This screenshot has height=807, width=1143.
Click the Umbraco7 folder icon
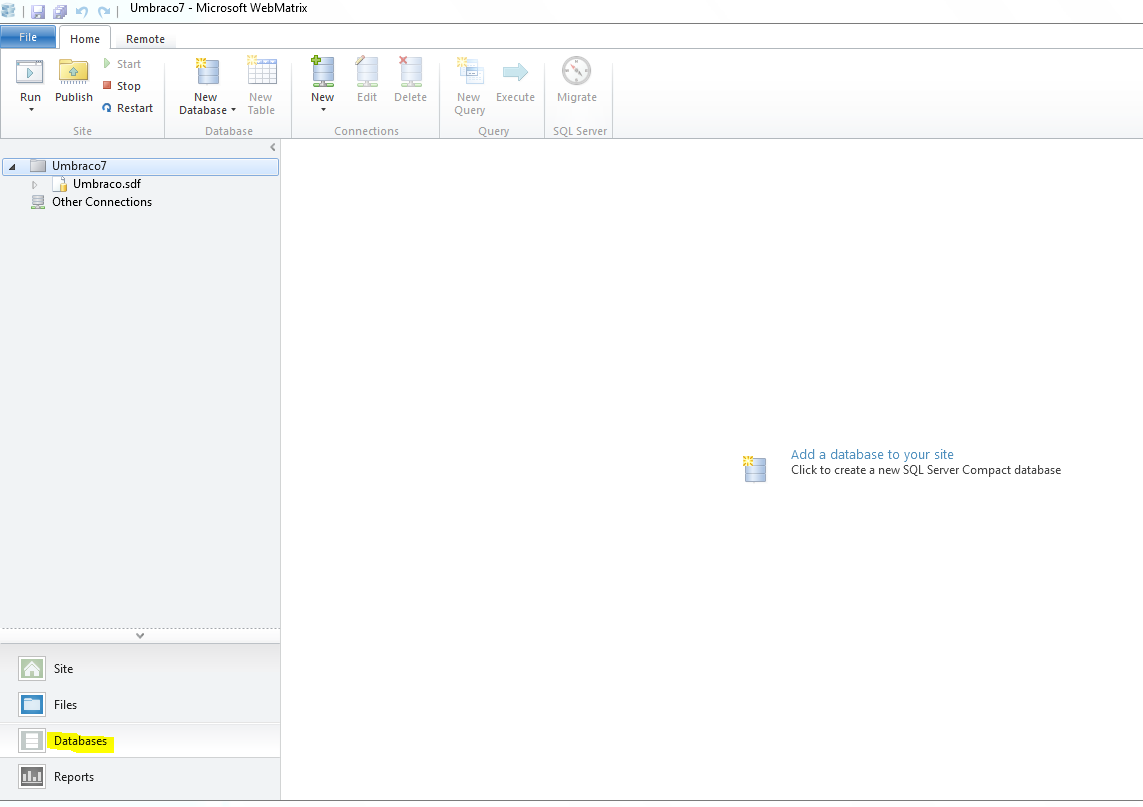pos(38,166)
